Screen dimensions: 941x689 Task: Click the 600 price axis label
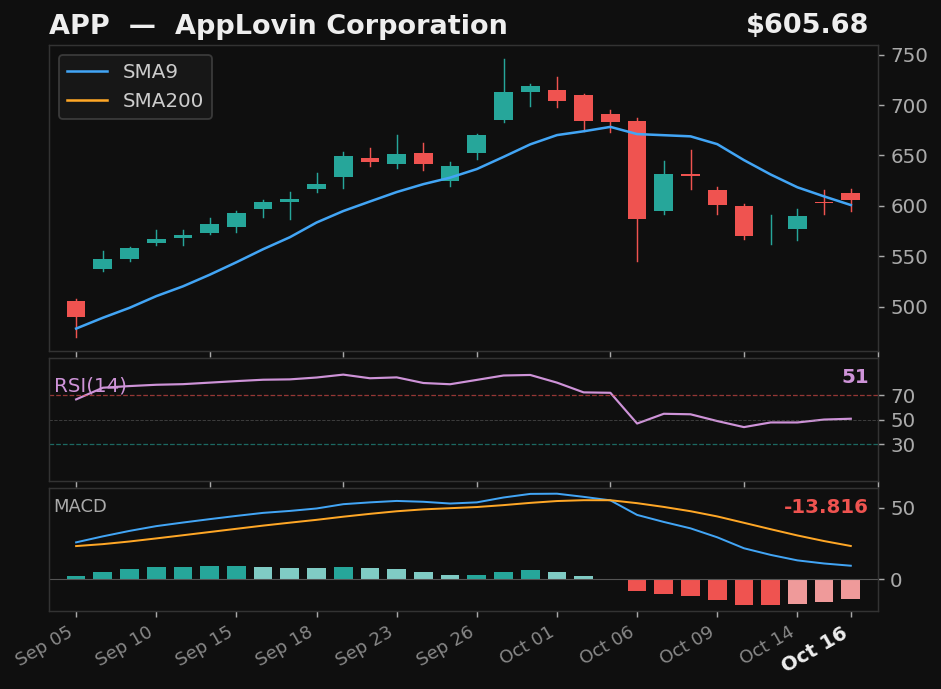coord(909,206)
